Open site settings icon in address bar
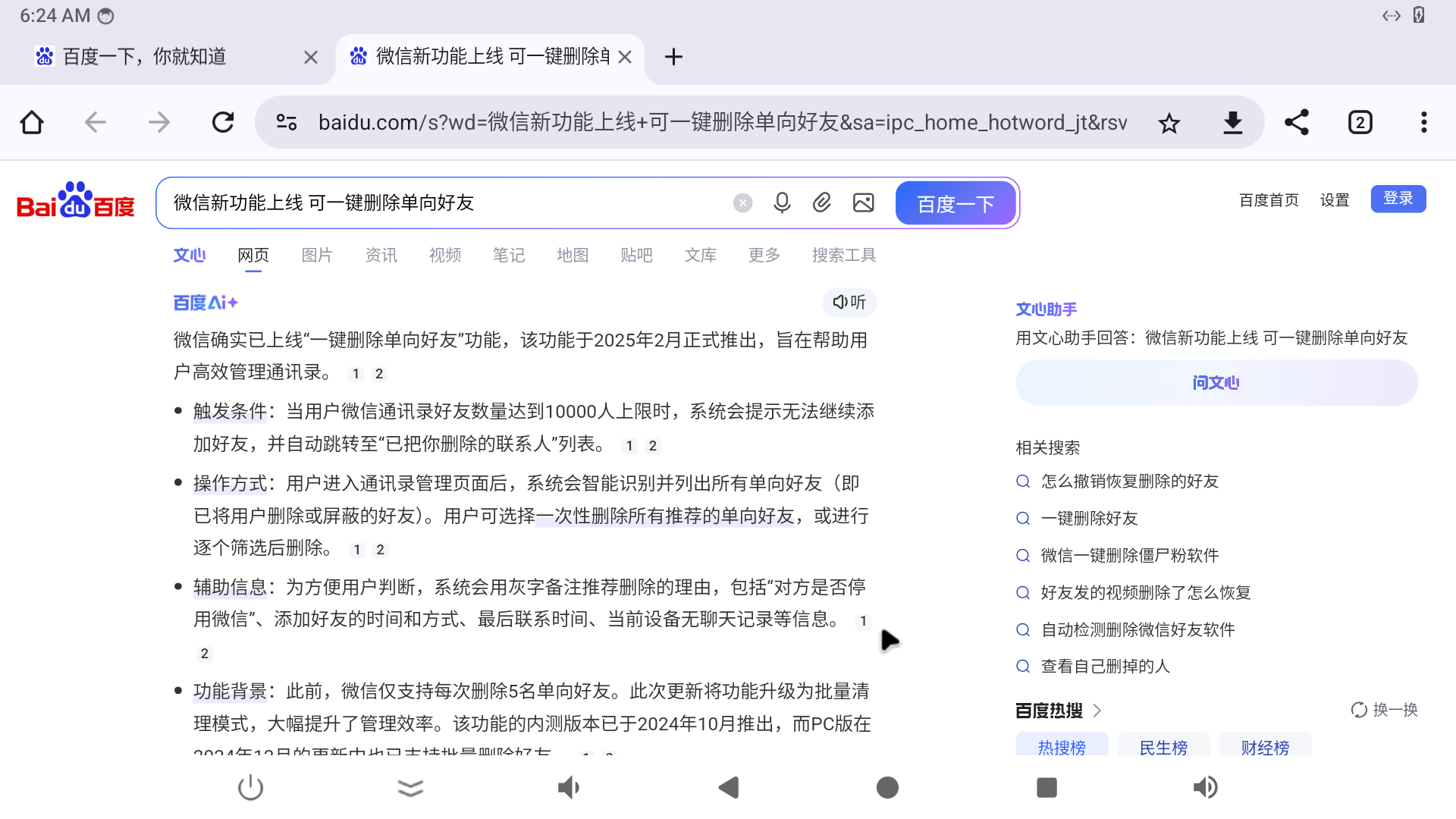 286,123
